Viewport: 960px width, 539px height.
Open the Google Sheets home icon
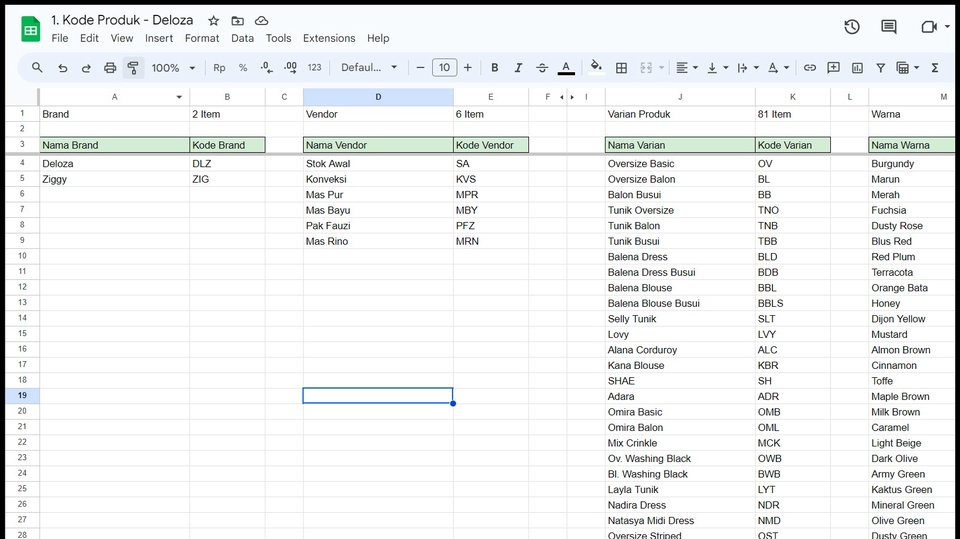(31, 29)
